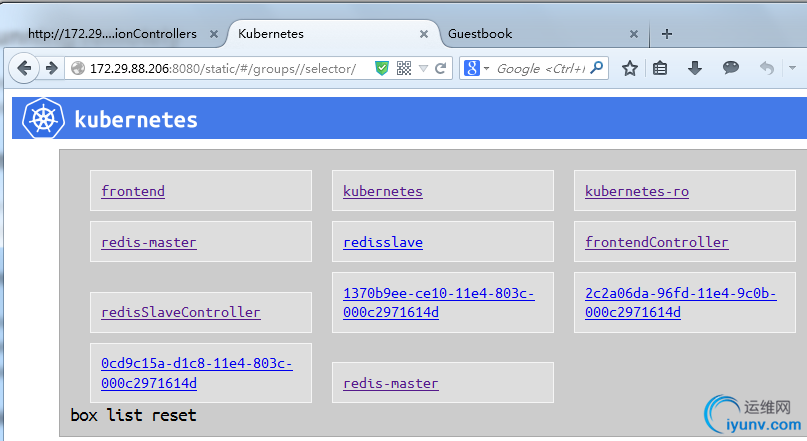Bookmark page with the star icon
The image size is (807, 441).
630,68
